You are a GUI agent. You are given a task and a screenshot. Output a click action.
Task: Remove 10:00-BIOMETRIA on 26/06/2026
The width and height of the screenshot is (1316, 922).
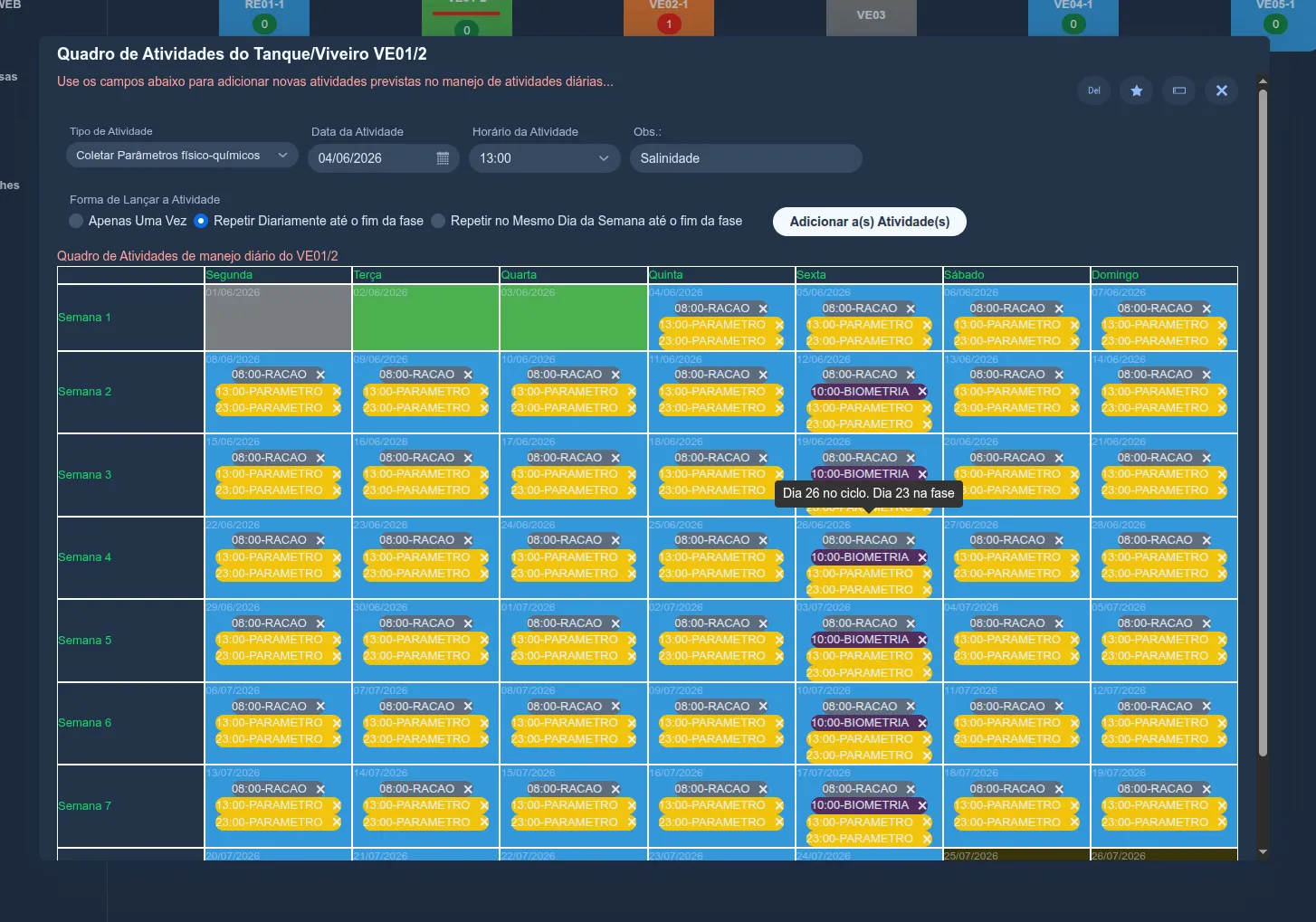point(922,557)
